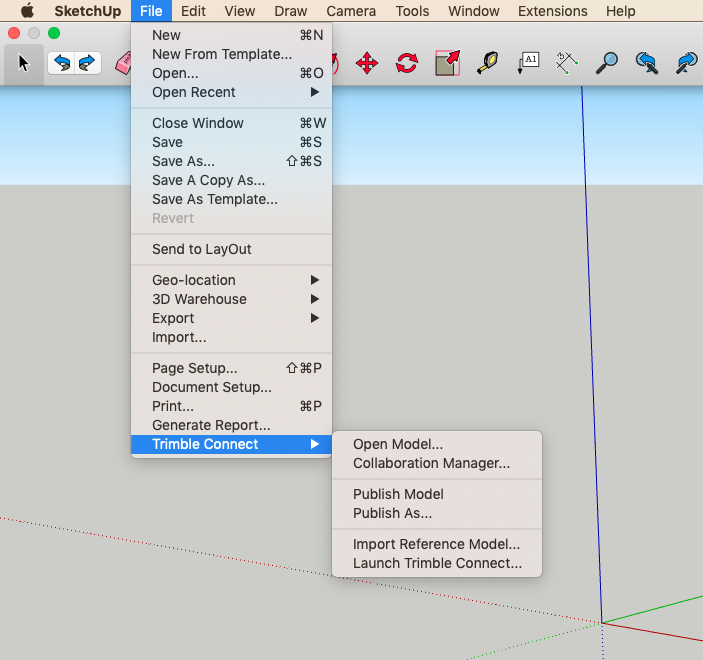This screenshot has width=703, height=660.
Task: Choose Save A Copy As...
Action: 231,180
